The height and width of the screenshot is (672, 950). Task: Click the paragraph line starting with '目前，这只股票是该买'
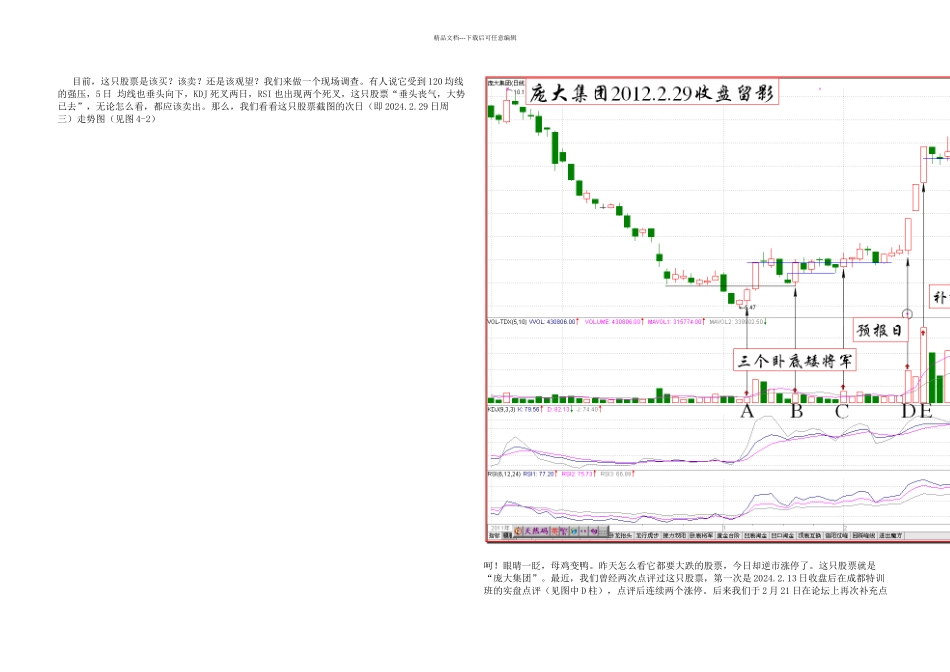tap(268, 81)
